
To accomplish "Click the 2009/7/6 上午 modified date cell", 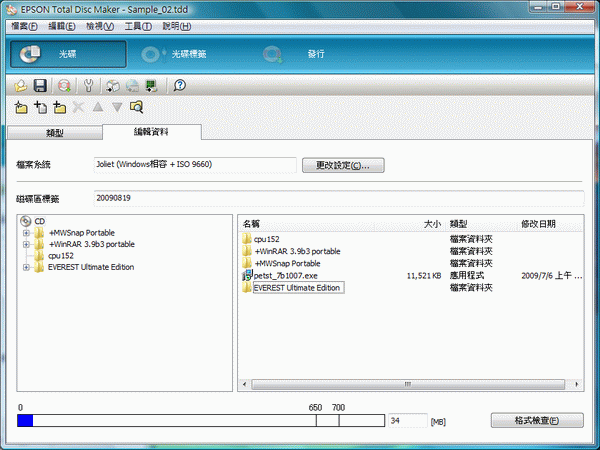I will click(551, 276).
